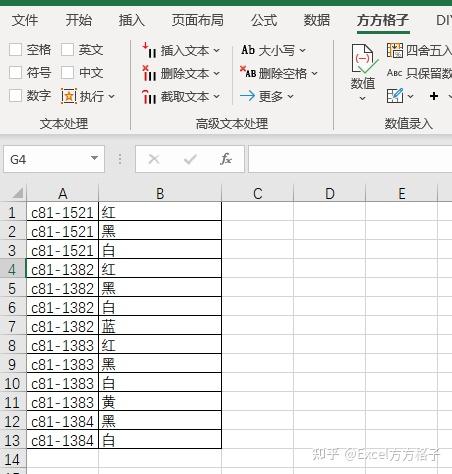Select row 7 header
Screen dimensions: 452x474
point(13,326)
